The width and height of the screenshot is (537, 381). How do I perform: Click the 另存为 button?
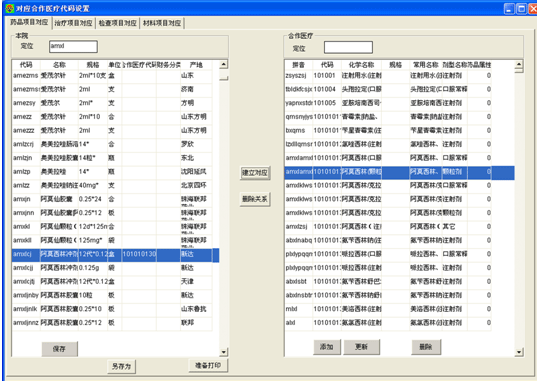[121, 366]
